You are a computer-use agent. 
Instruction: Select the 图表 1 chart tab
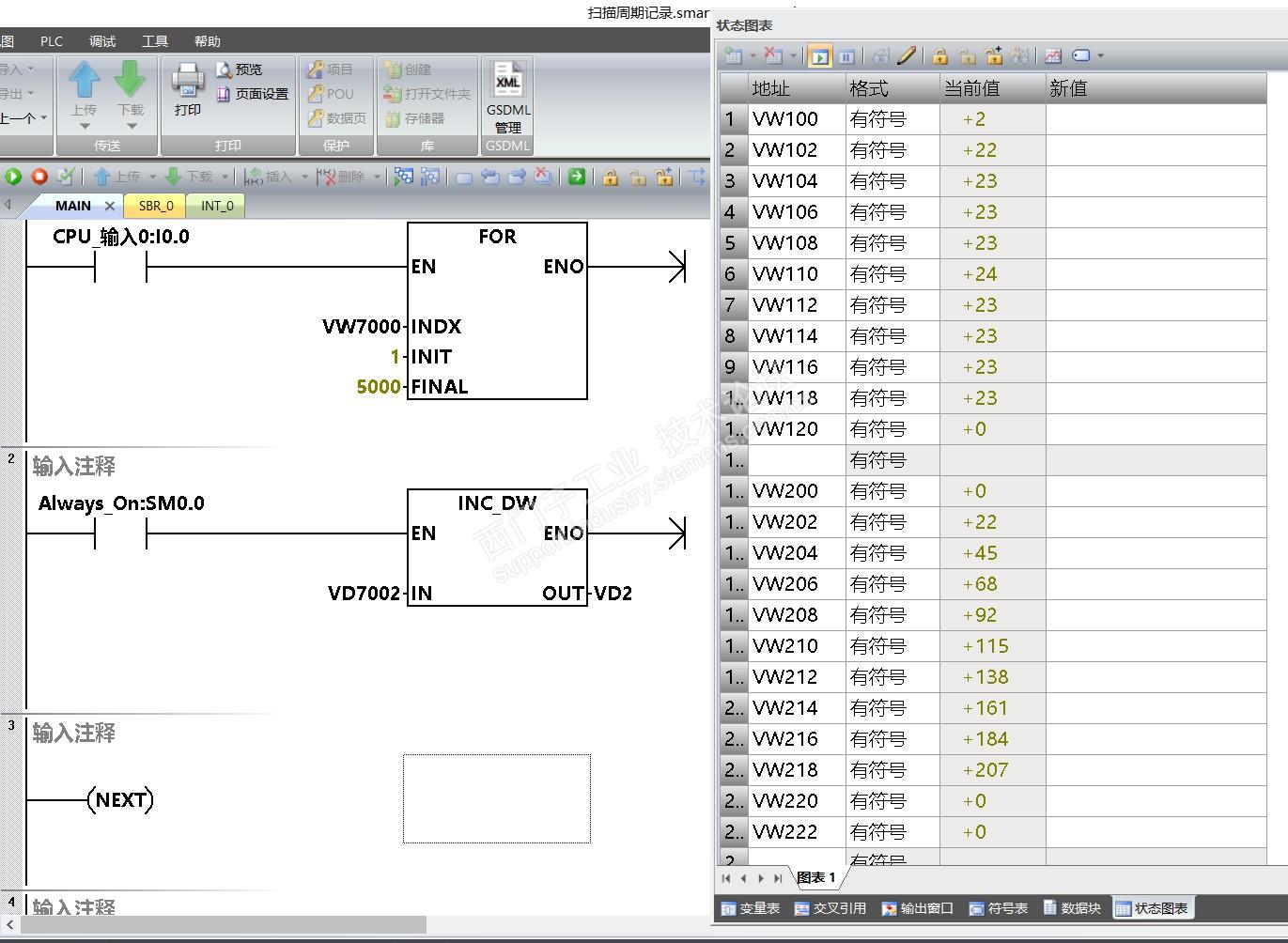click(x=815, y=877)
